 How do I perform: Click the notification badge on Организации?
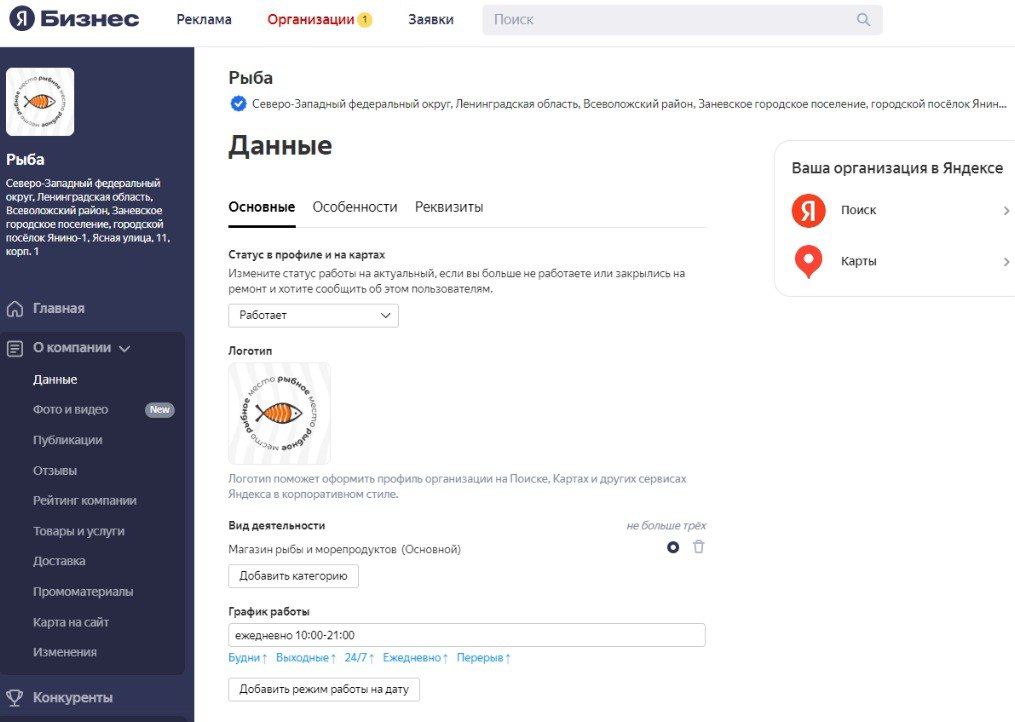tap(364, 19)
